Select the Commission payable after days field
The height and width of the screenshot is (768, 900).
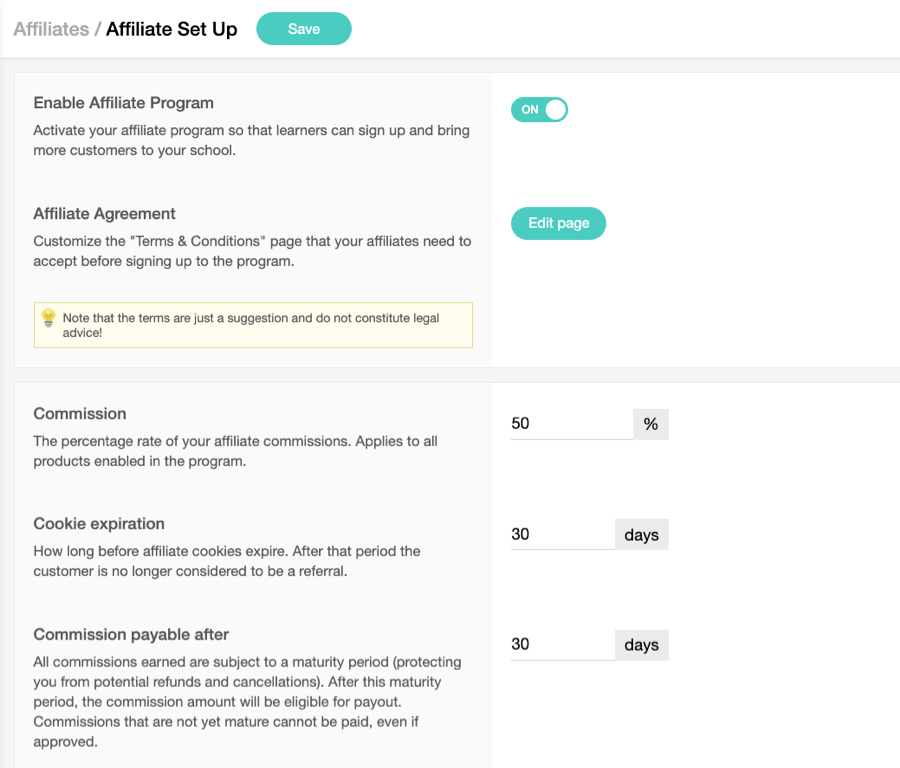pyautogui.click(x=562, y=645)
